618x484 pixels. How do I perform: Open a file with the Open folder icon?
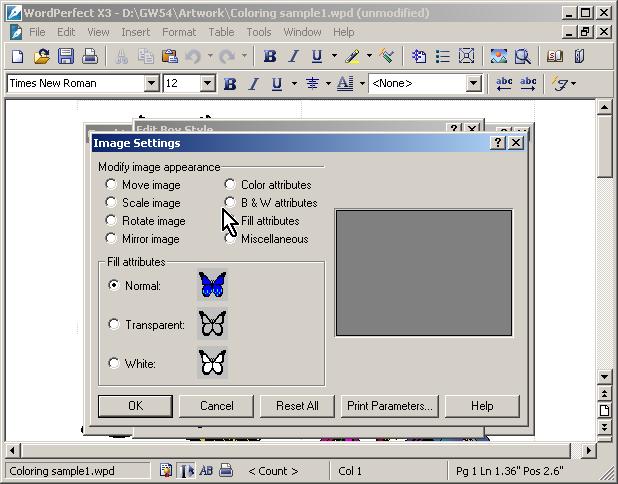click(x=41, y=56)
